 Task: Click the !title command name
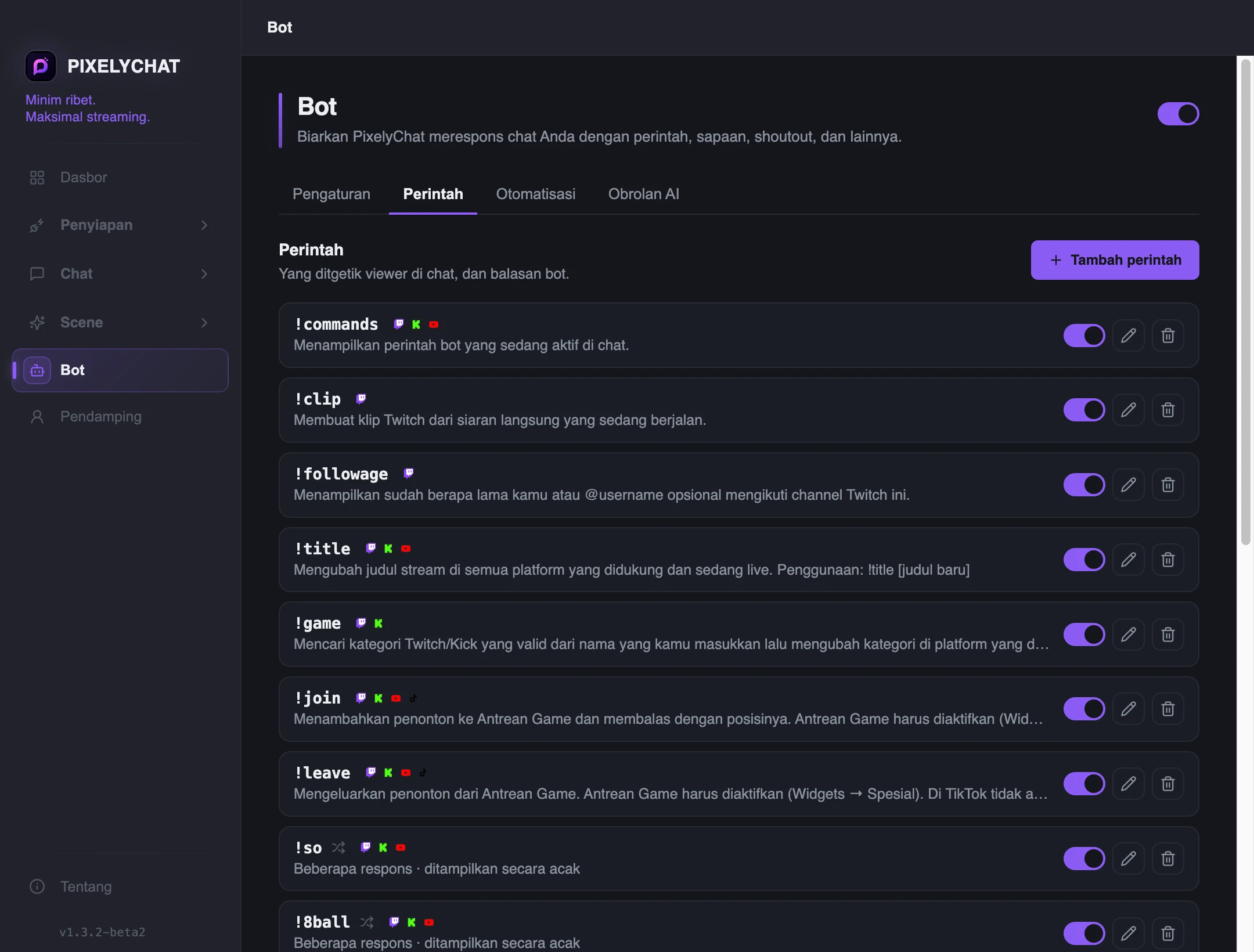[x=322, y=549]
